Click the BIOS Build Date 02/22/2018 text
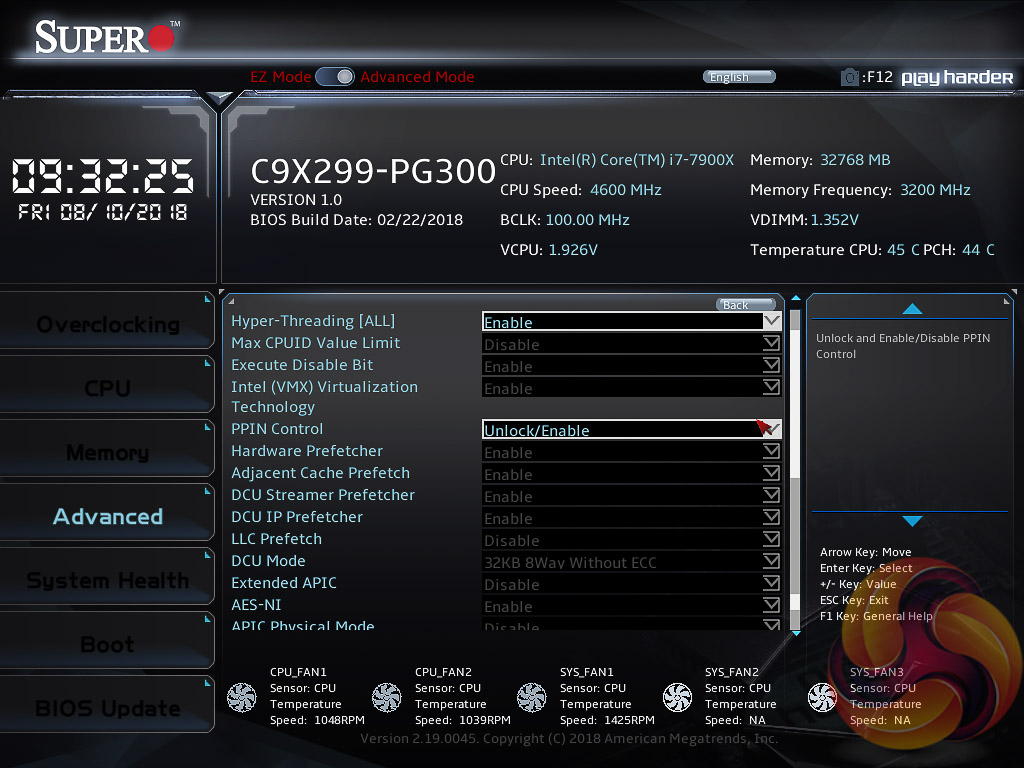 [357, 220]
